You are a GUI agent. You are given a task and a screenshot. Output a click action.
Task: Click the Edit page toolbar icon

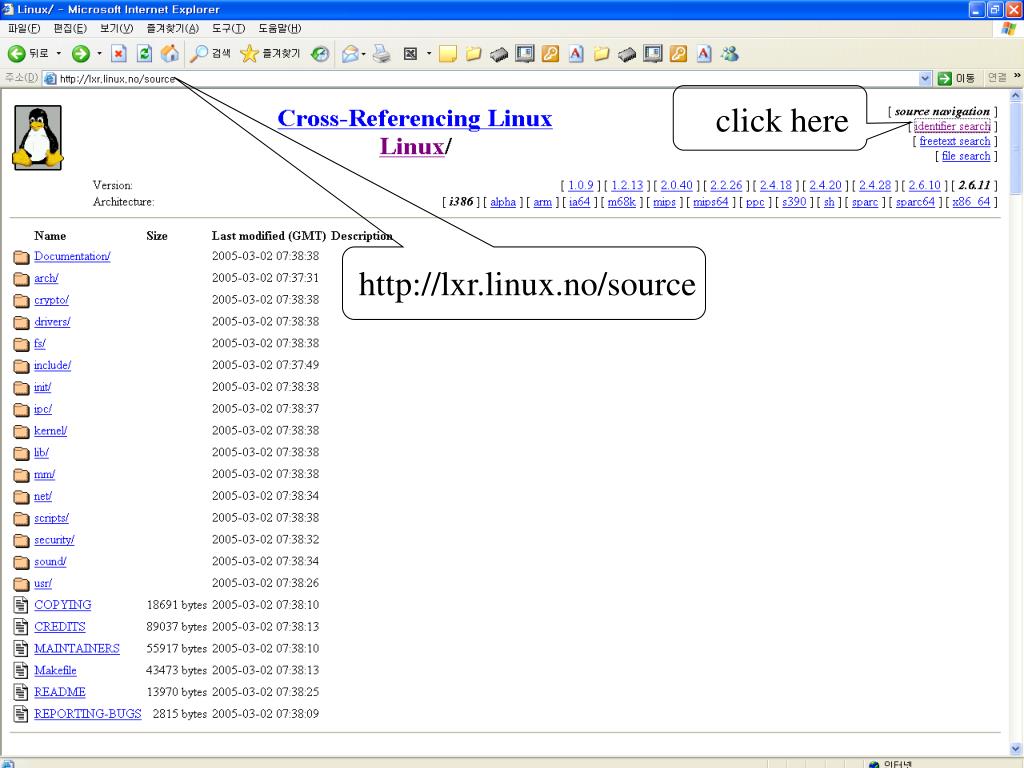[410, 54]
